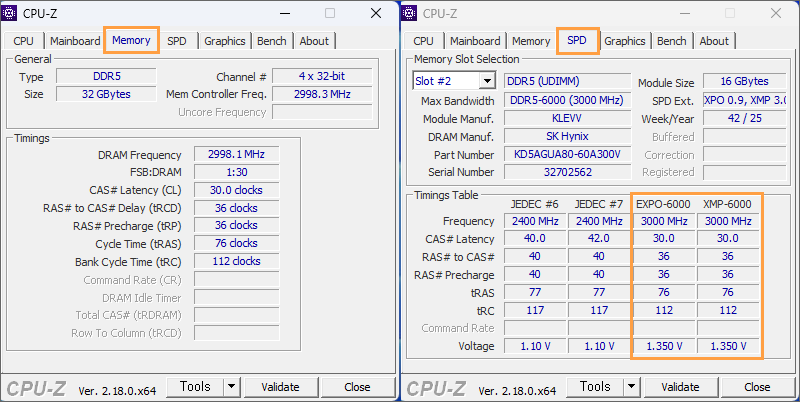
Task: Click the Part Number field KD5AGUA80-60A300V
Action: [567, 155]
